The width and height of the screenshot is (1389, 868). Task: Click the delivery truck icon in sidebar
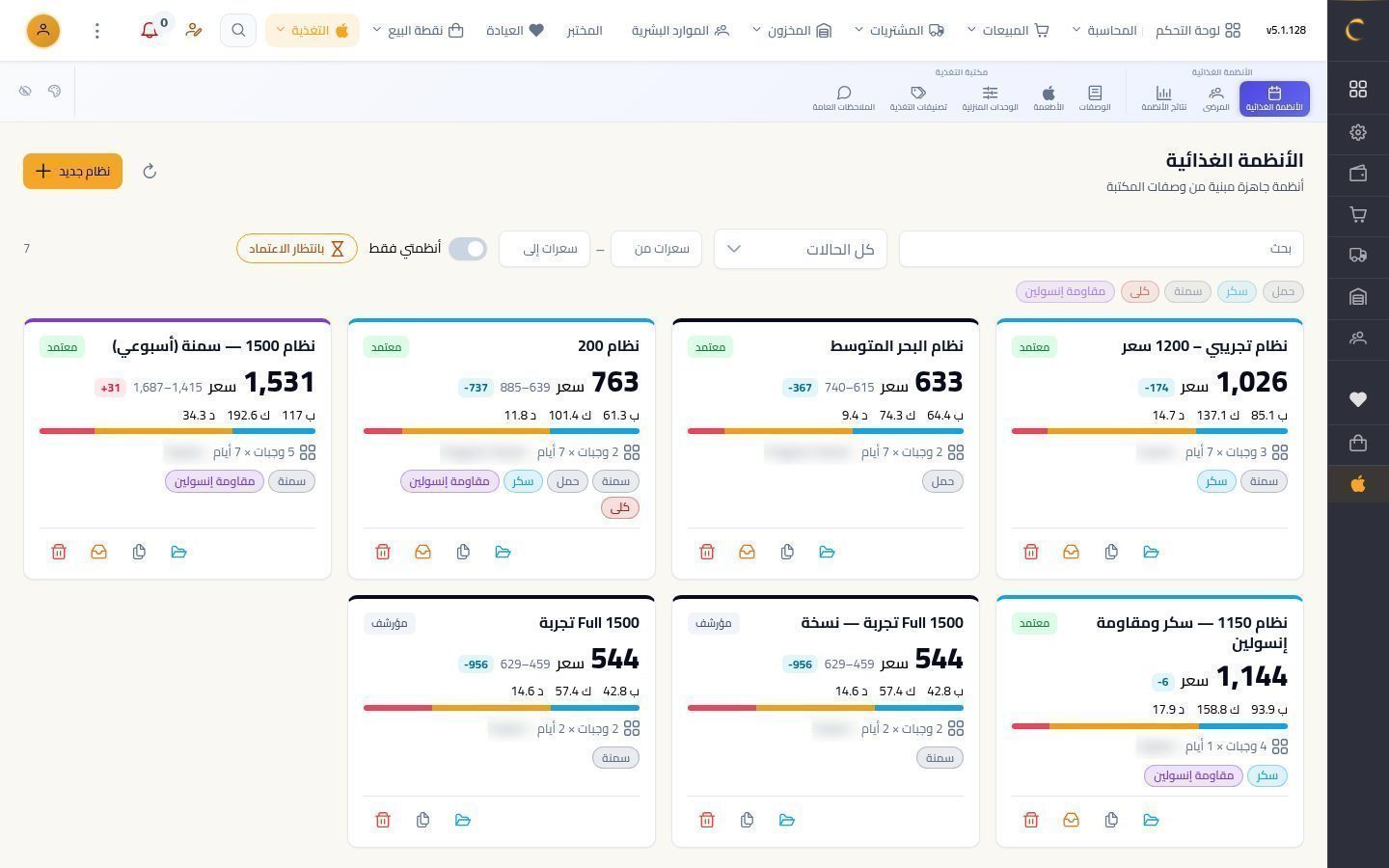1358,256
